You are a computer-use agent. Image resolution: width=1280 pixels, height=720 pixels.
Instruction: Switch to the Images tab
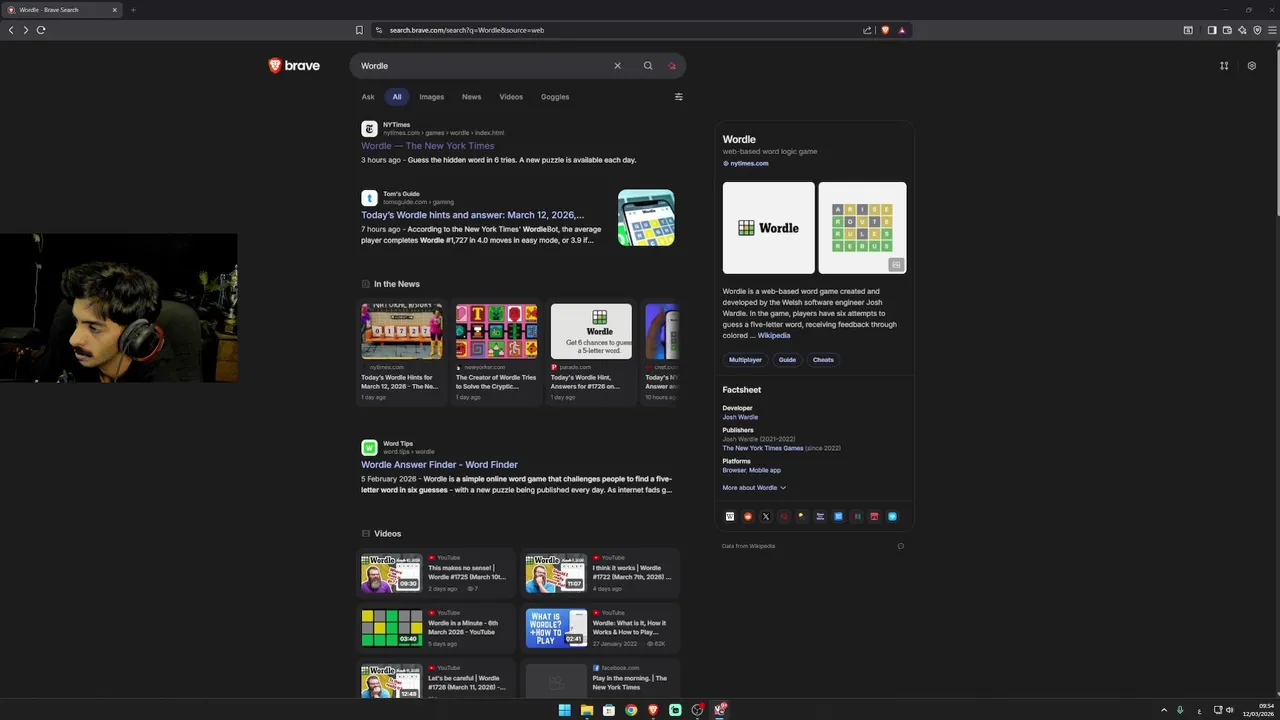click(x=432, y=97)
